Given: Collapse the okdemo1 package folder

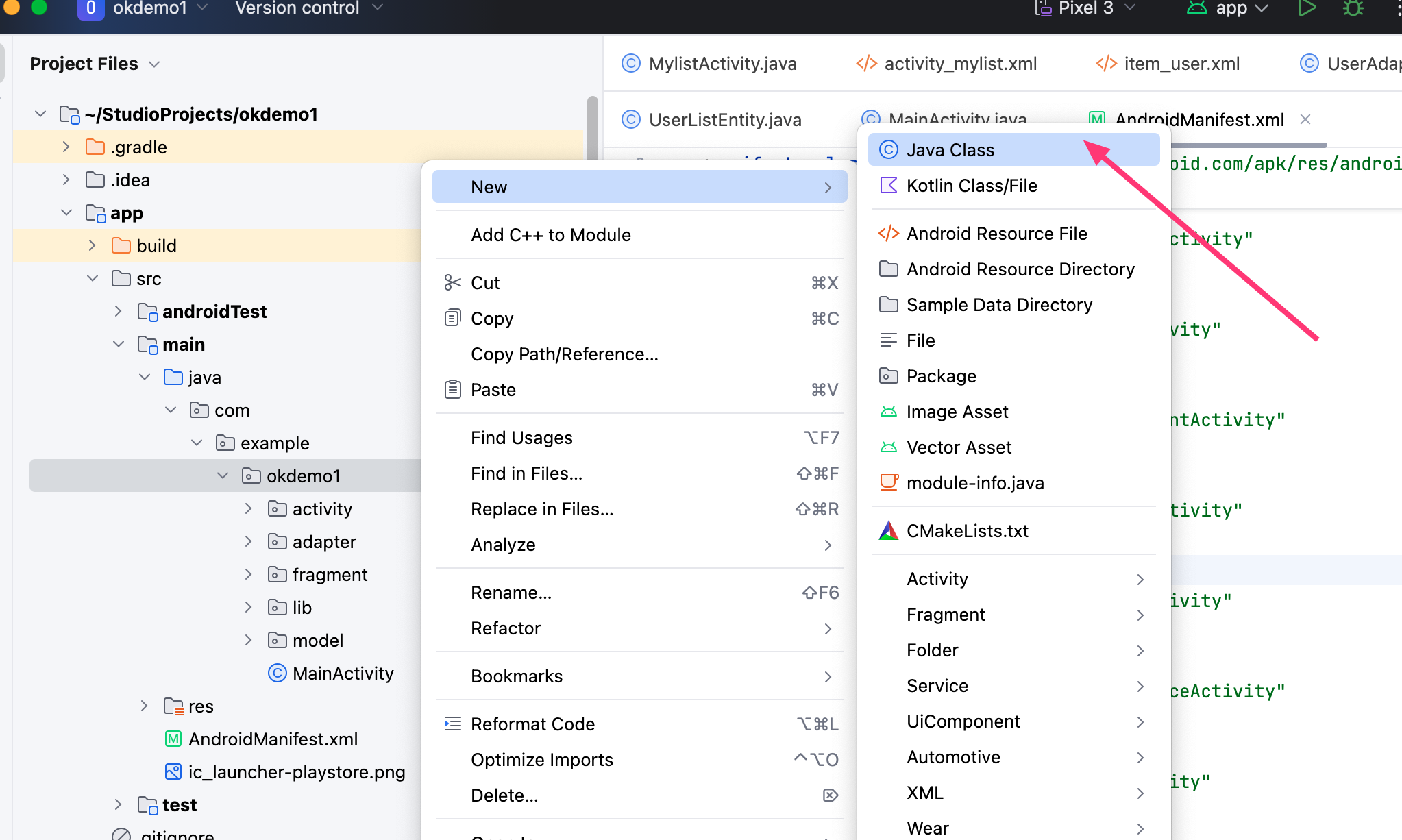Looking at the screenshot, I should (x=223, y=475).
